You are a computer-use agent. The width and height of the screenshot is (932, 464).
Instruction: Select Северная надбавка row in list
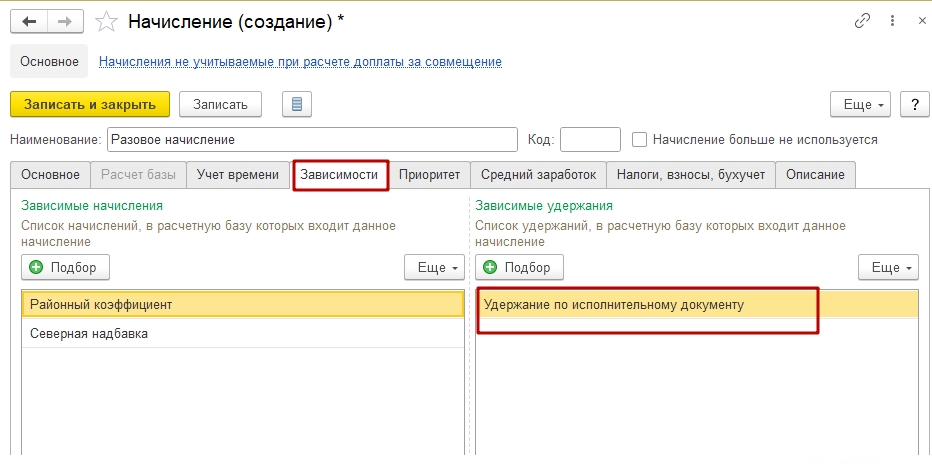tap(243, 334)
